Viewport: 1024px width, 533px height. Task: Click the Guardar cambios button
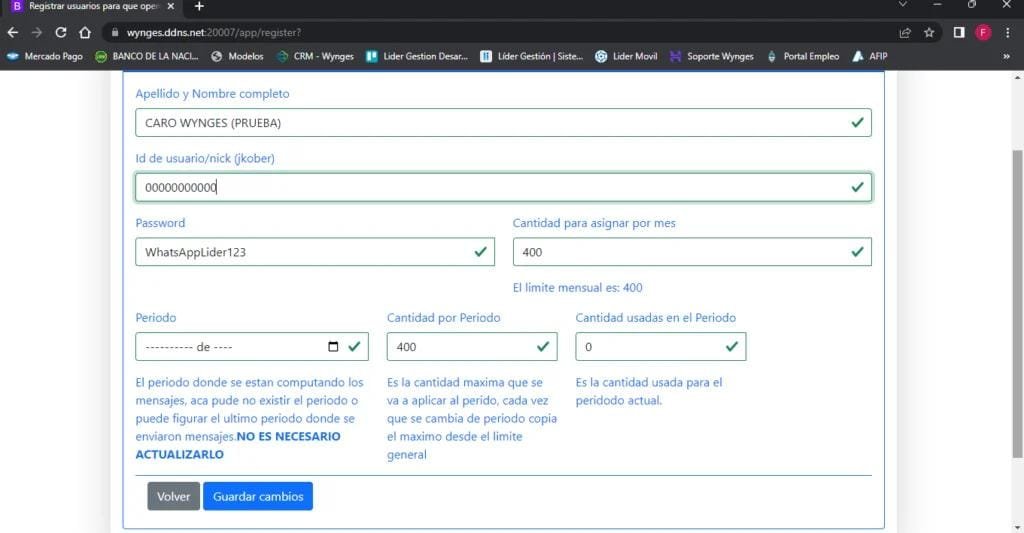click(x=257, y=496)
